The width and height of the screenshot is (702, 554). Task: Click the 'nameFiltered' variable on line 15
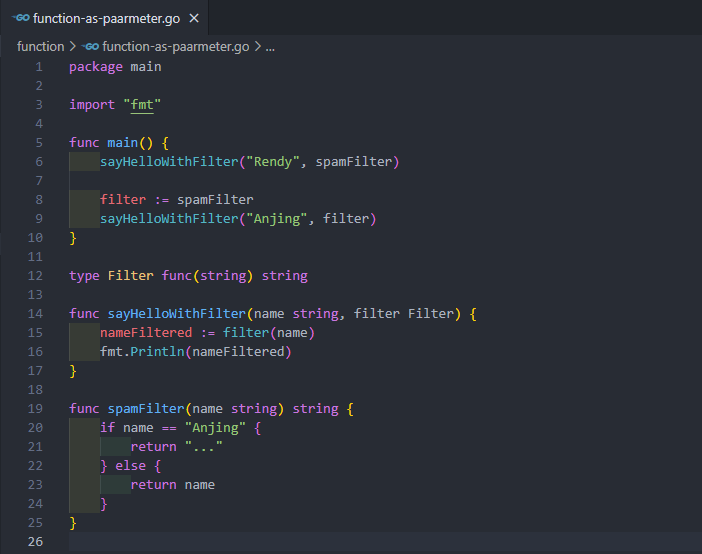click(x=146, y=333)
